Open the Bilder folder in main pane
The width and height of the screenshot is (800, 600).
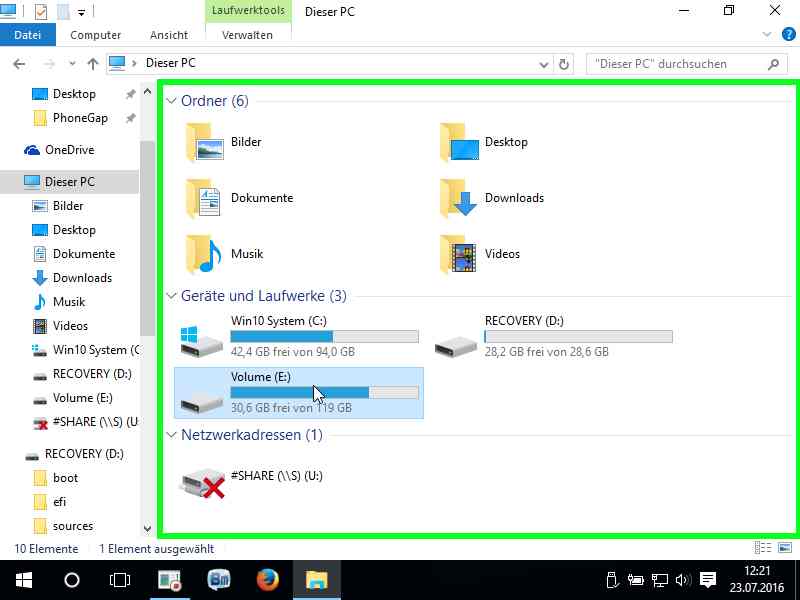(224, 142)
